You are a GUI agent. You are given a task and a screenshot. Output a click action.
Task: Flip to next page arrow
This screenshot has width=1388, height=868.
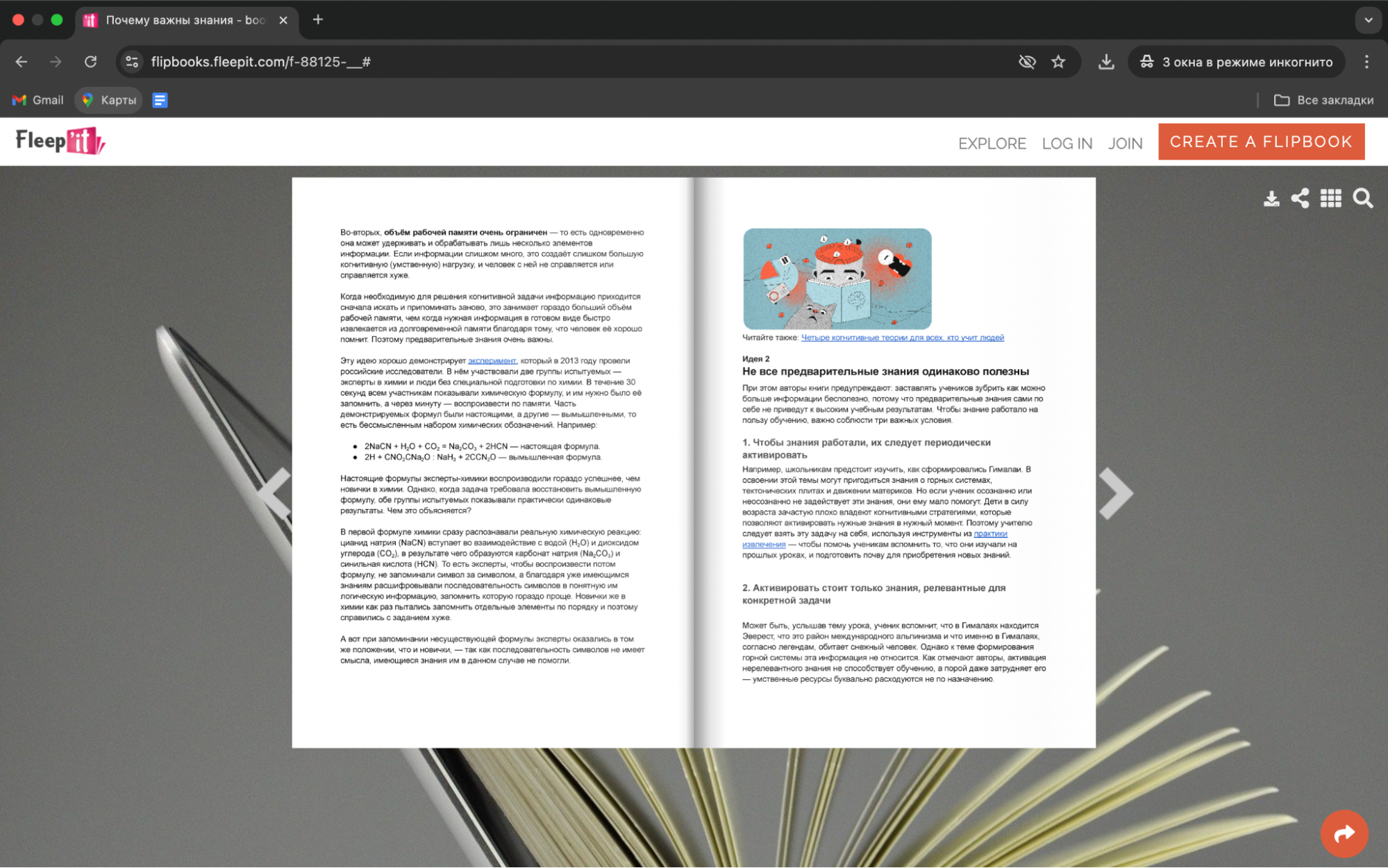(x=1116, y=493)
